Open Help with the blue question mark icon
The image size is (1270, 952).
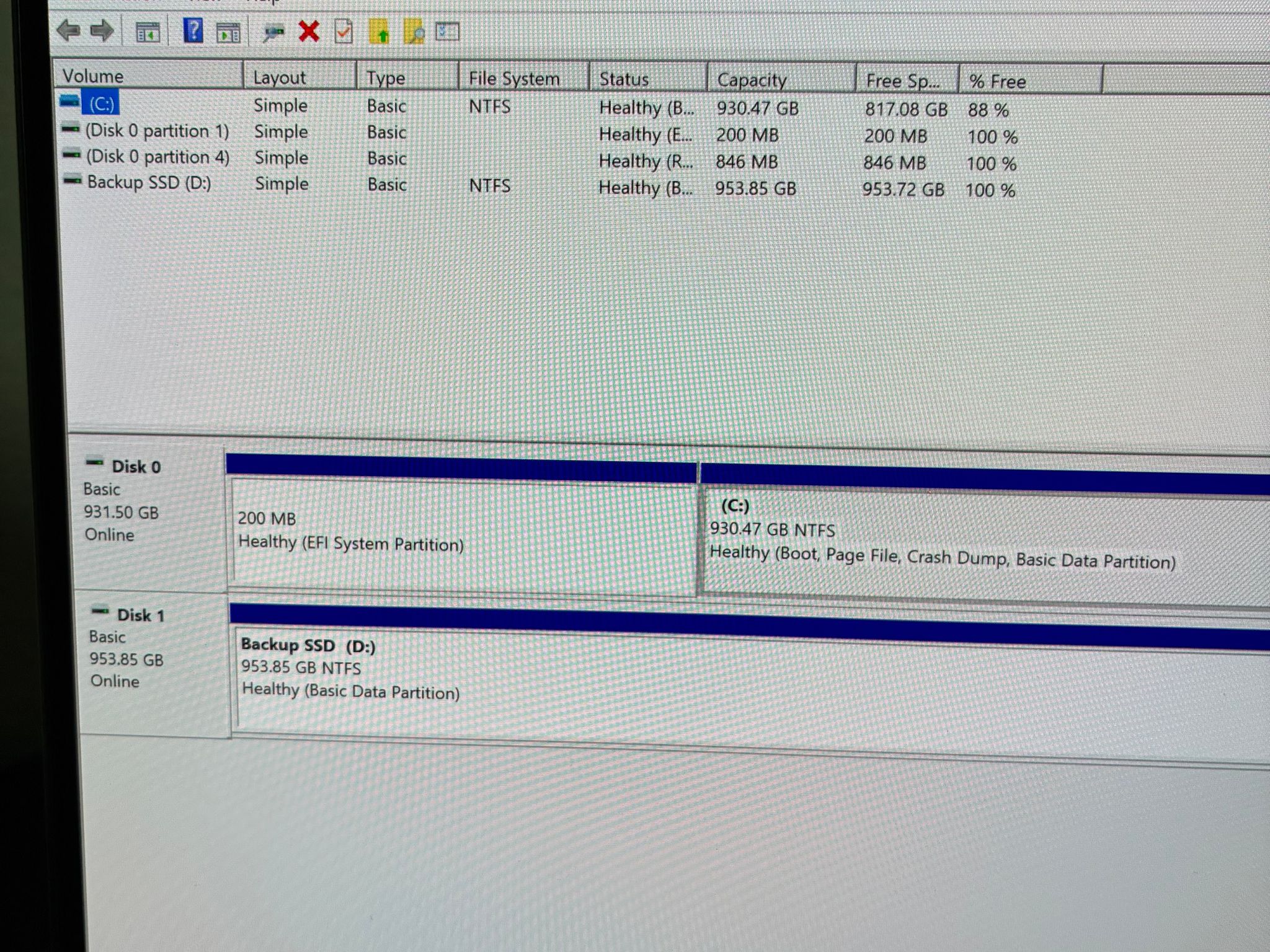point(193,30)
